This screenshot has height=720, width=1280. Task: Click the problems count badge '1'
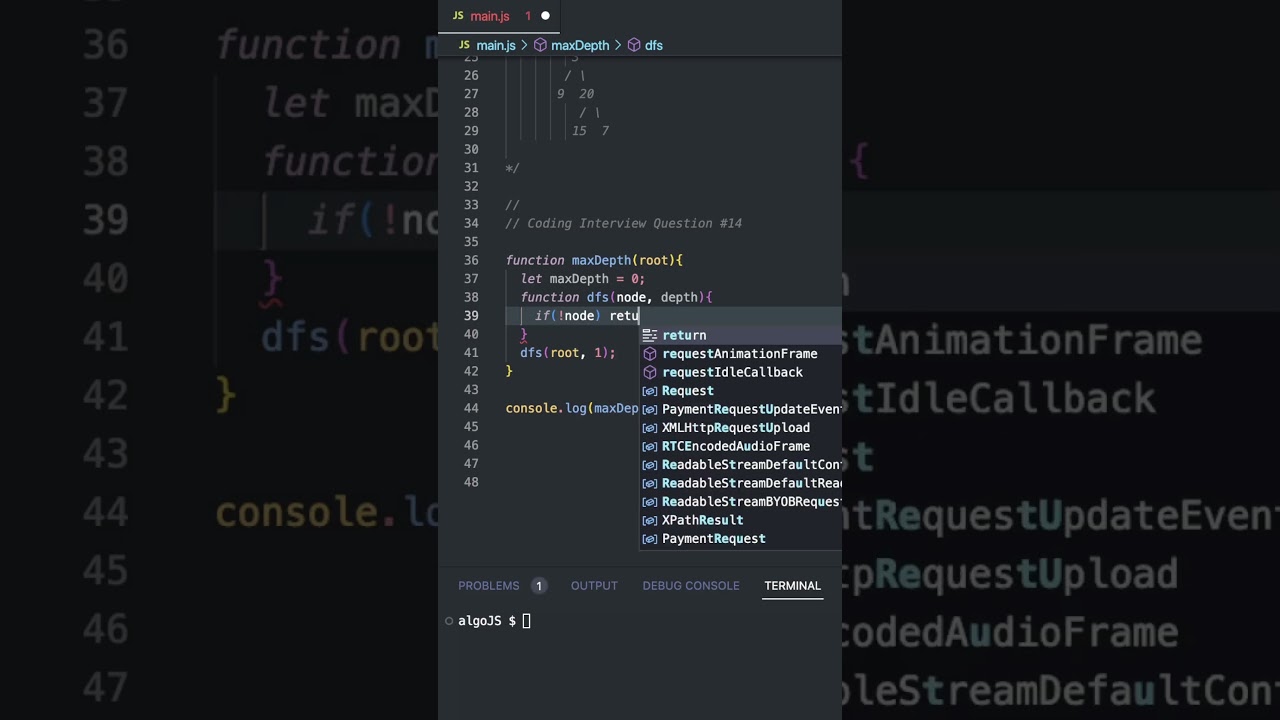click(x=538, y=586)
